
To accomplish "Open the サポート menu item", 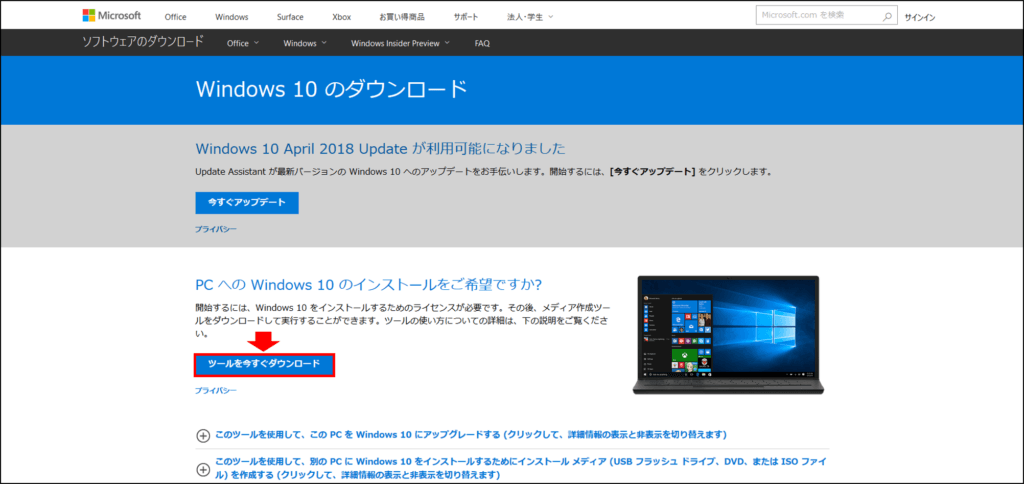I will (466, 17).
